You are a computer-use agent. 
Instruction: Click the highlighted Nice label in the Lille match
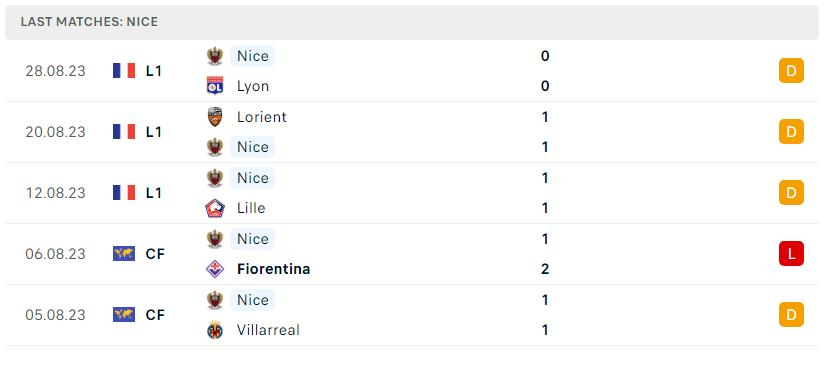pos(252,178)
